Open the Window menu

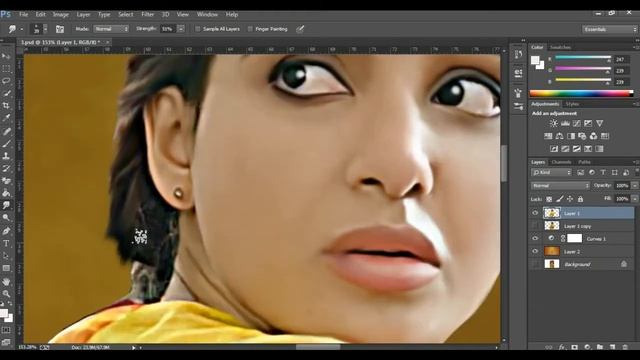[207, 15]
